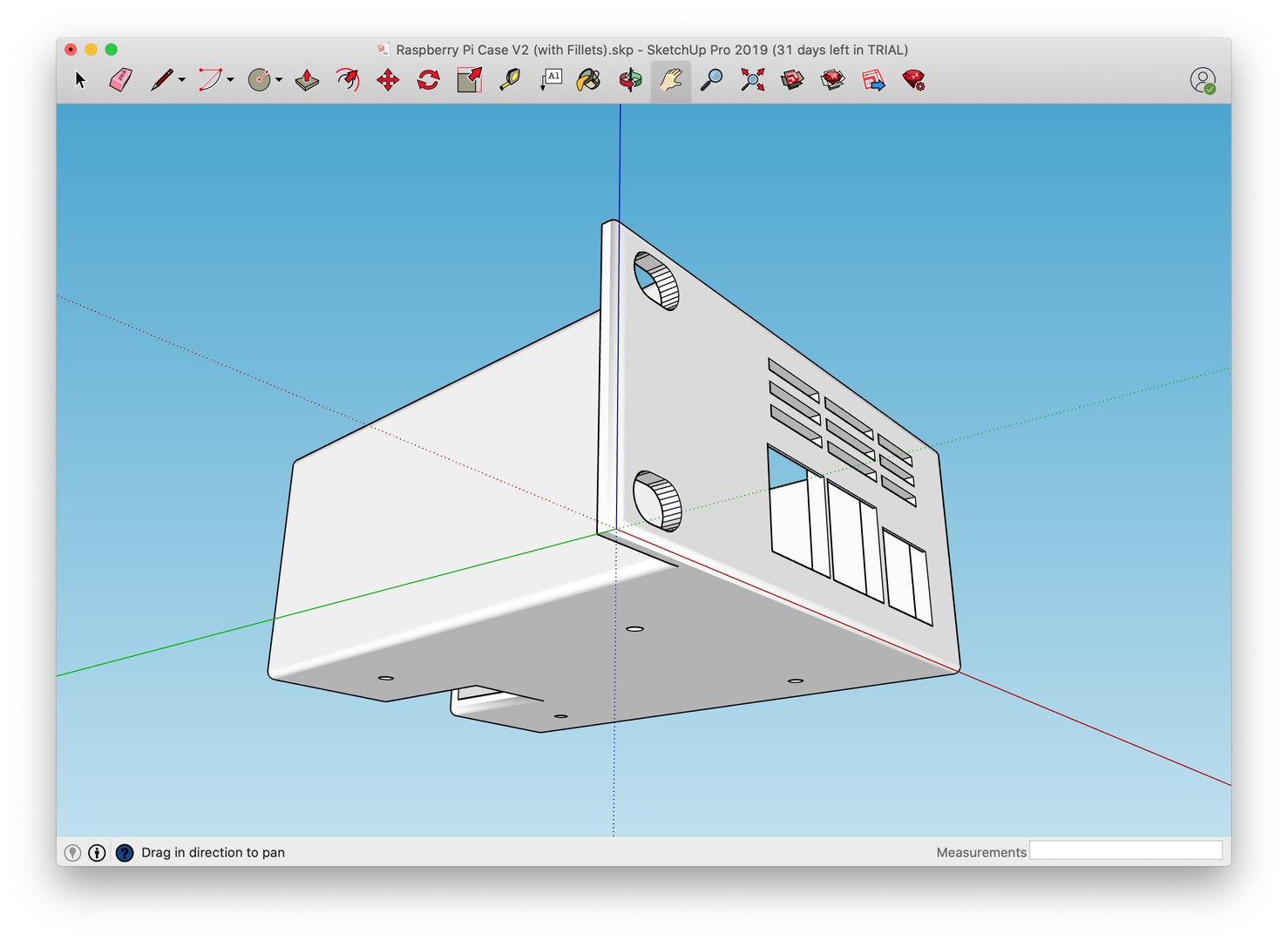Choose the Eraser tool

pyautogui.click(x=121, y=80)
